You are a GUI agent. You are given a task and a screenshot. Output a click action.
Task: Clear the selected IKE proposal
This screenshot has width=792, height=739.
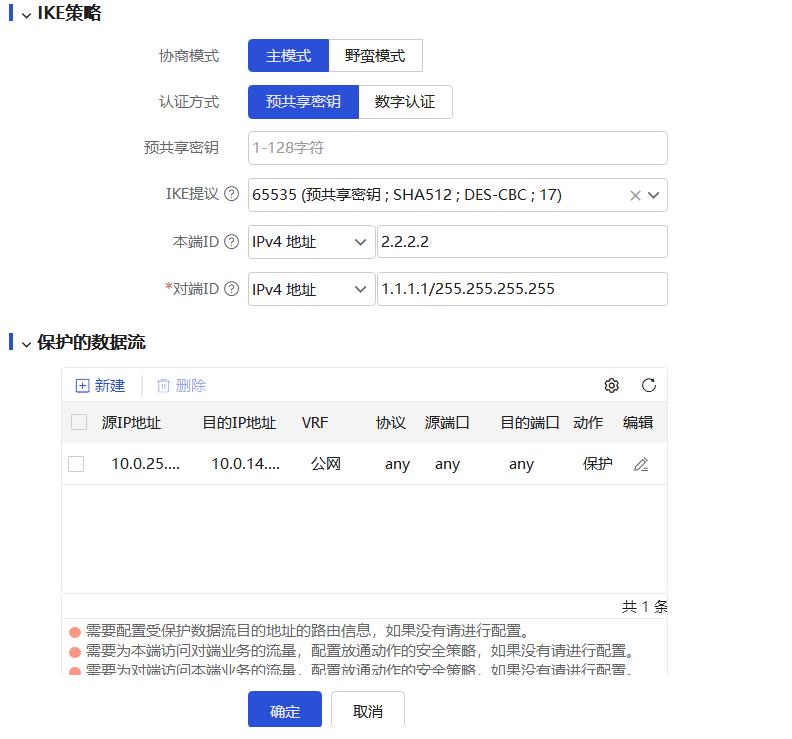coord(635,195)
